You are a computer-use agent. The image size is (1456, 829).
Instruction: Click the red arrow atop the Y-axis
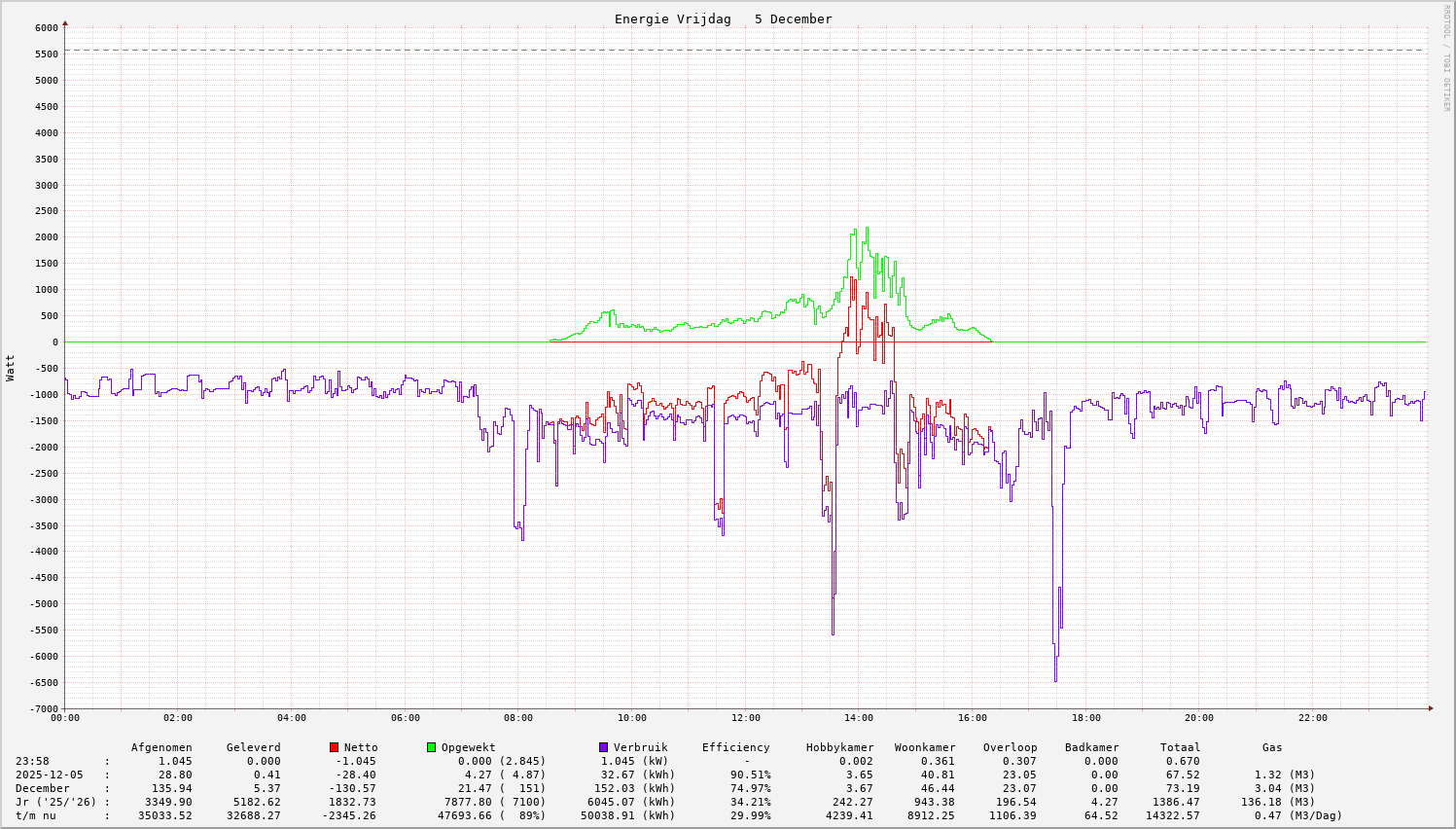pos(65,22)
